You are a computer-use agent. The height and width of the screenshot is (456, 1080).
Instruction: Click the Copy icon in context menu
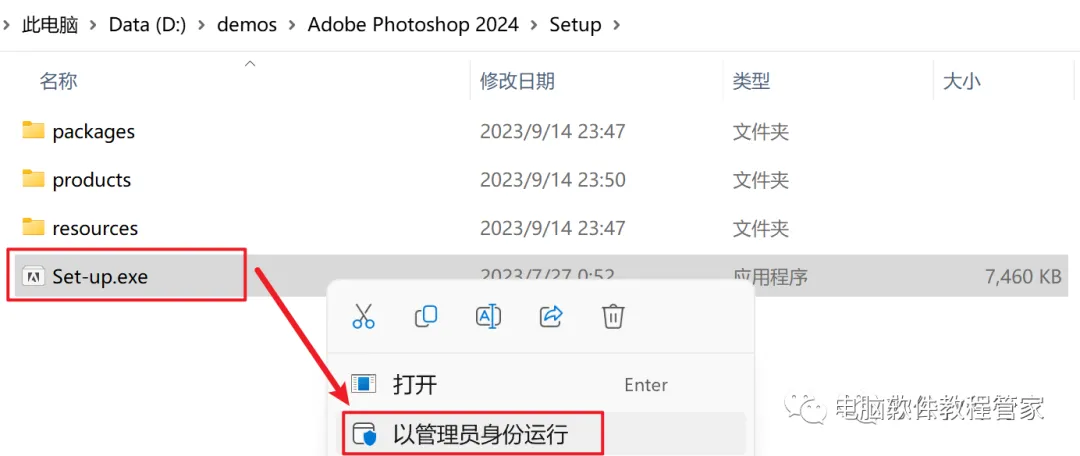(426, 316)
